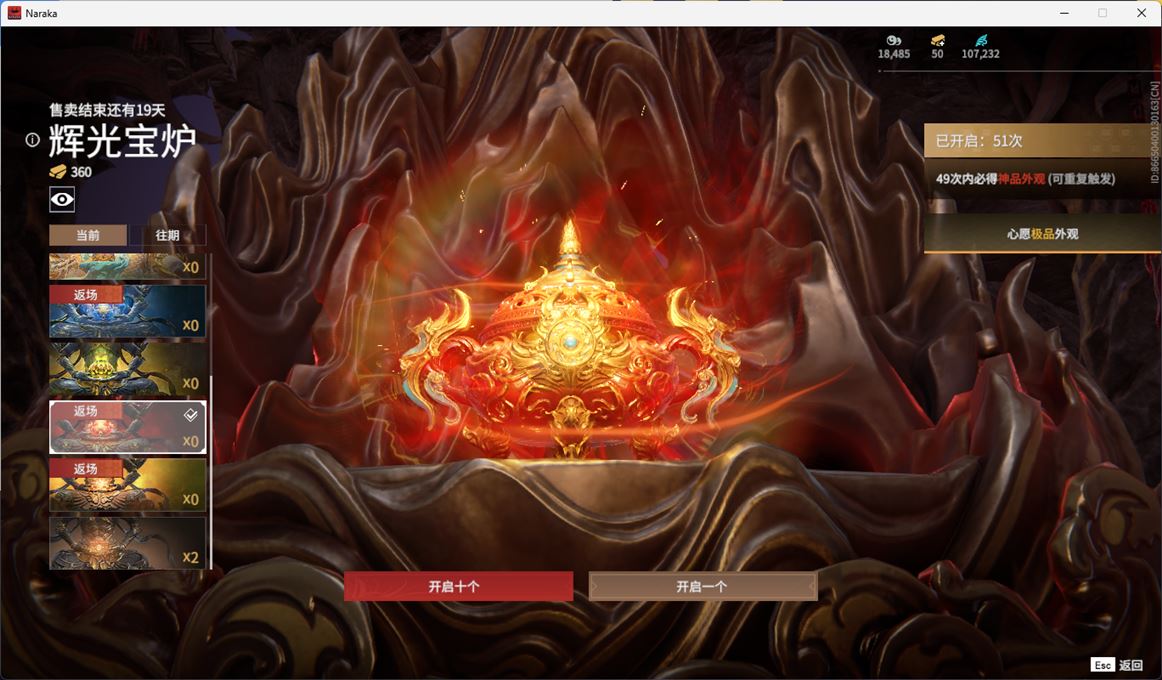
Task: Click the 已开启：51次 counter banner
Action: 1042,140
